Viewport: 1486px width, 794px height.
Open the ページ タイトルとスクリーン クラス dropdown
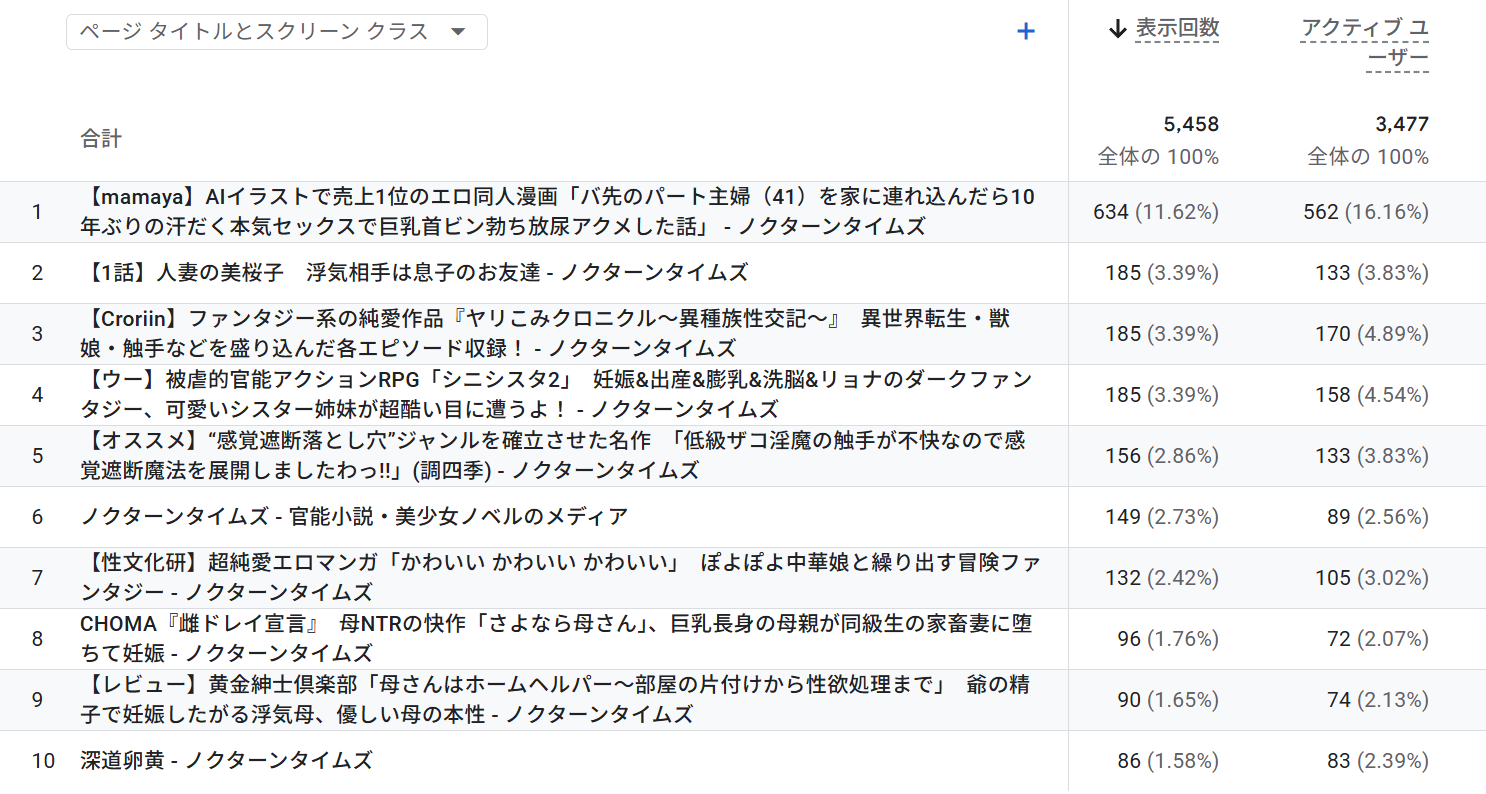click(x=276, y=32)
